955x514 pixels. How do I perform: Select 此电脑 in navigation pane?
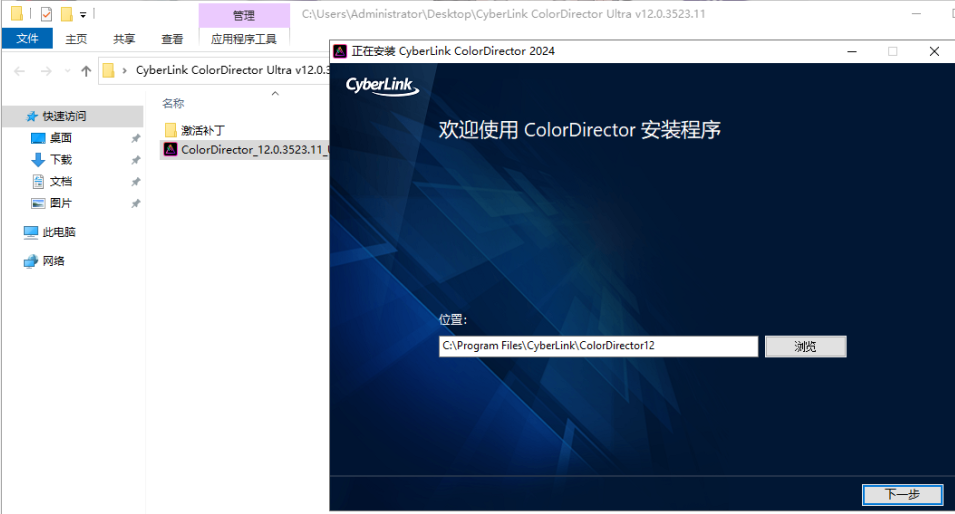coord(59,232)
